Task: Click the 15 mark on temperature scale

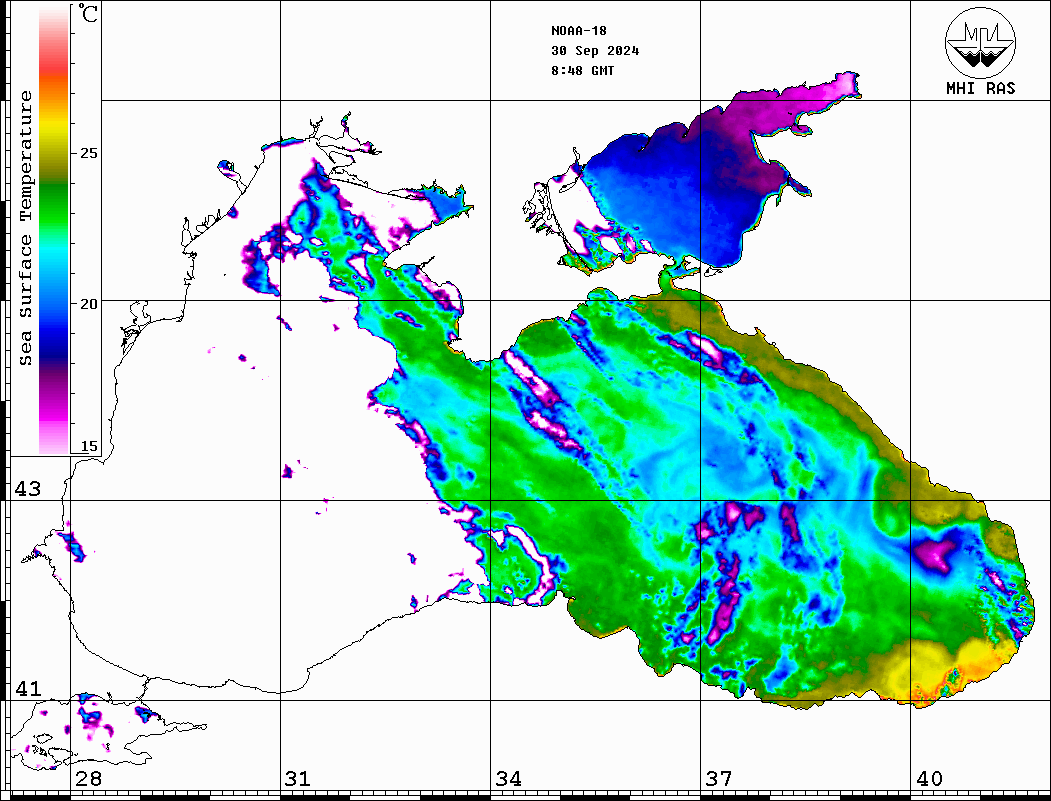Action: click(x=88, y=446)
